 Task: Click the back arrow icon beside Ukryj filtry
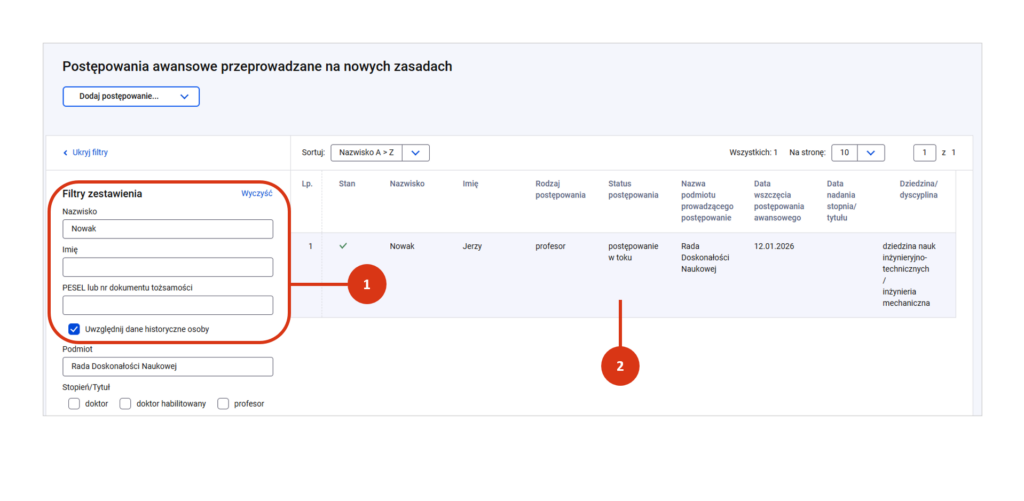tap(66, 153)
